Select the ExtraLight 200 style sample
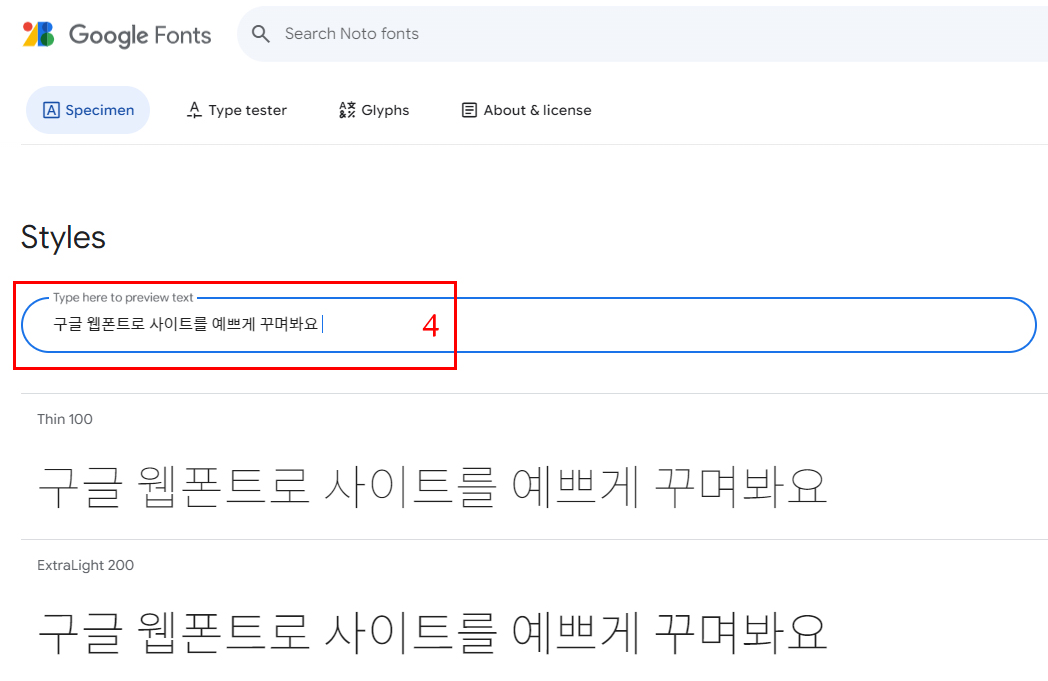 86,565
